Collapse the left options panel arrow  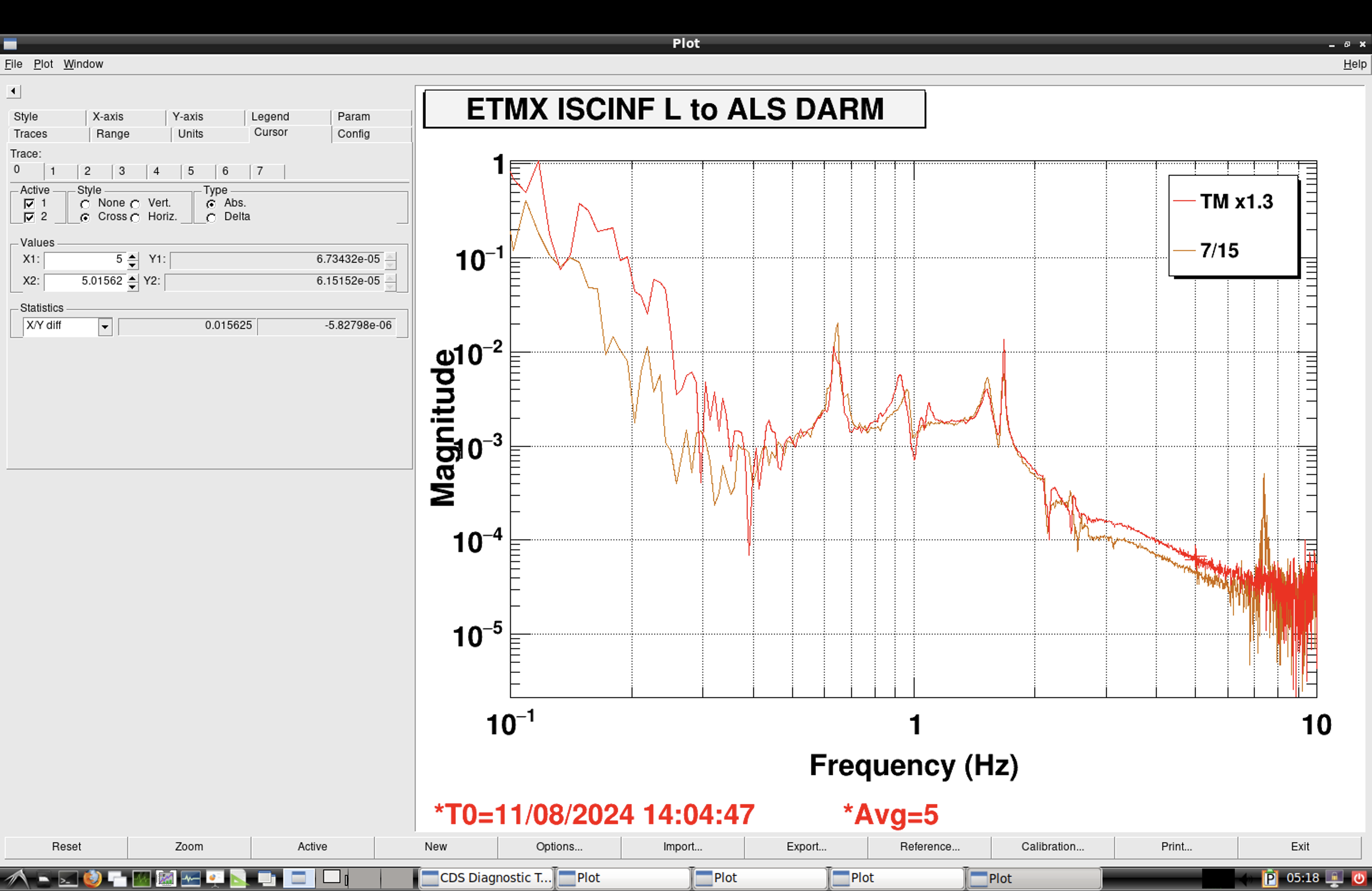[x=13, y=91]
